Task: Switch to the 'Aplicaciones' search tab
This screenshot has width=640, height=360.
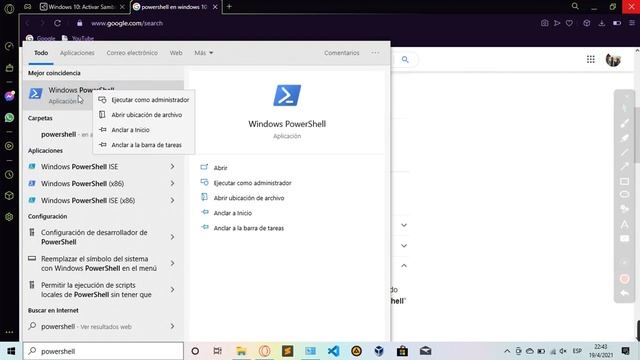Action: tap(77, 53)
